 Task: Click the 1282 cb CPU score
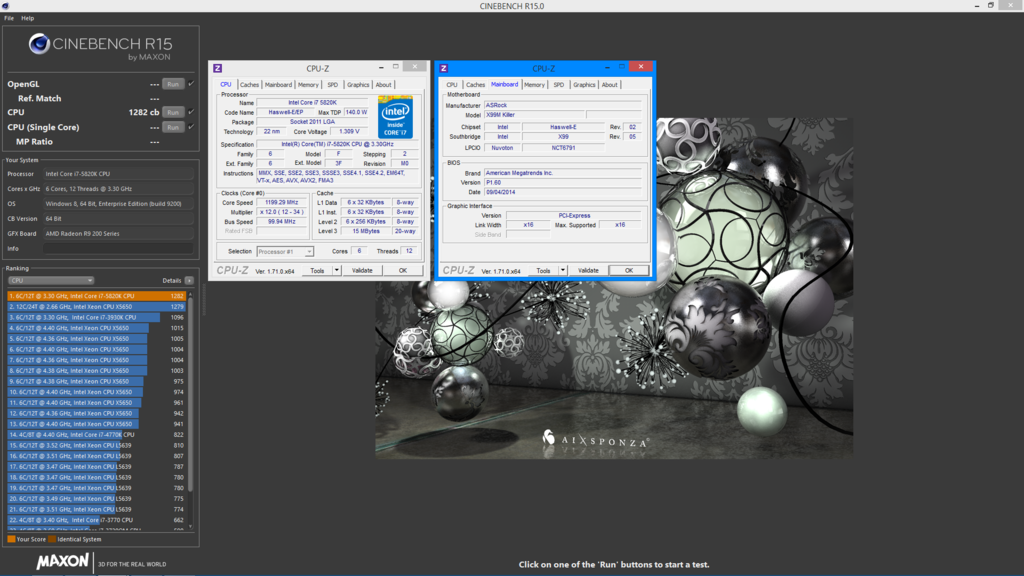[144, 112]
